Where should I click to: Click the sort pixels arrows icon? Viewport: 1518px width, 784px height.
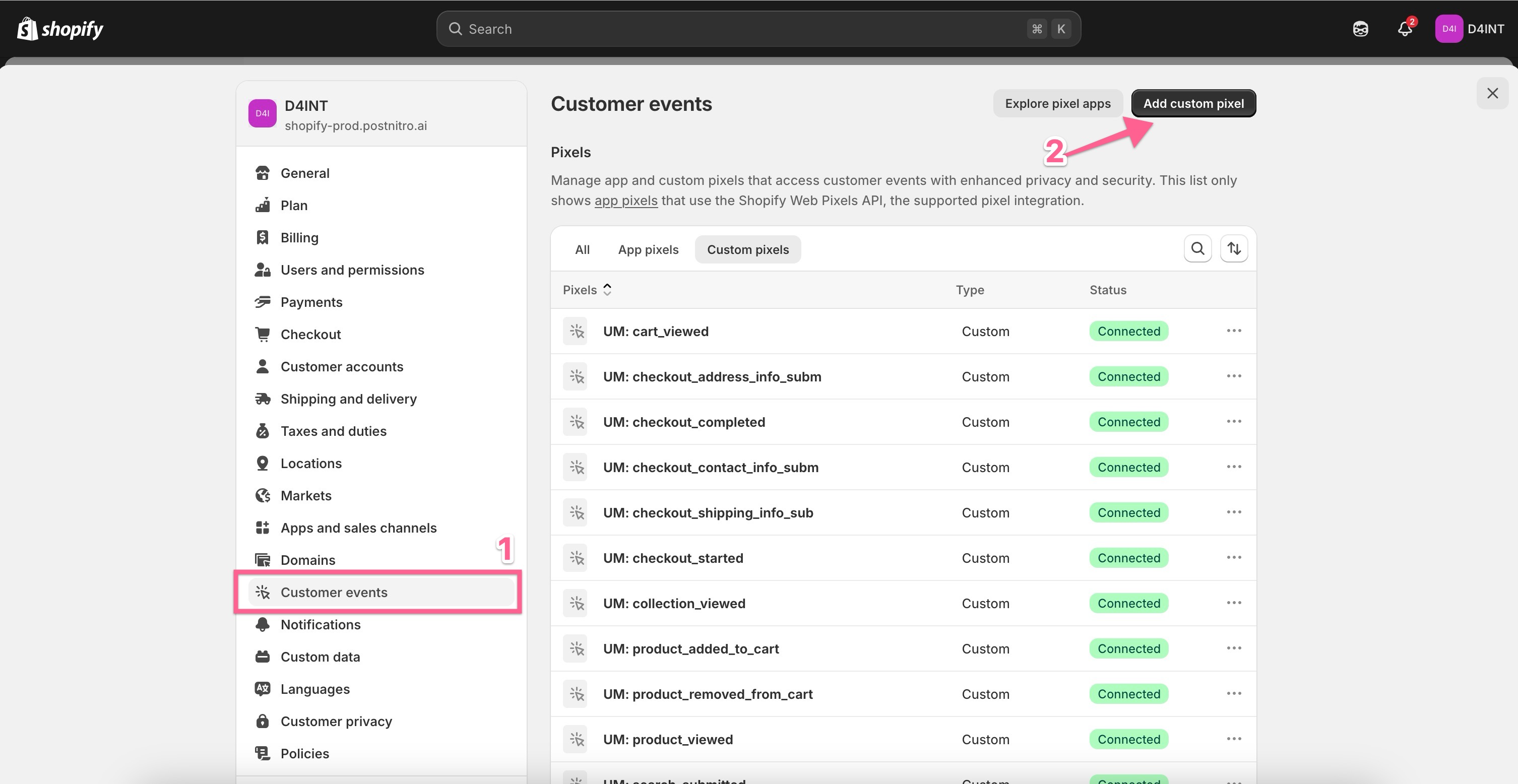(1234, 249)
